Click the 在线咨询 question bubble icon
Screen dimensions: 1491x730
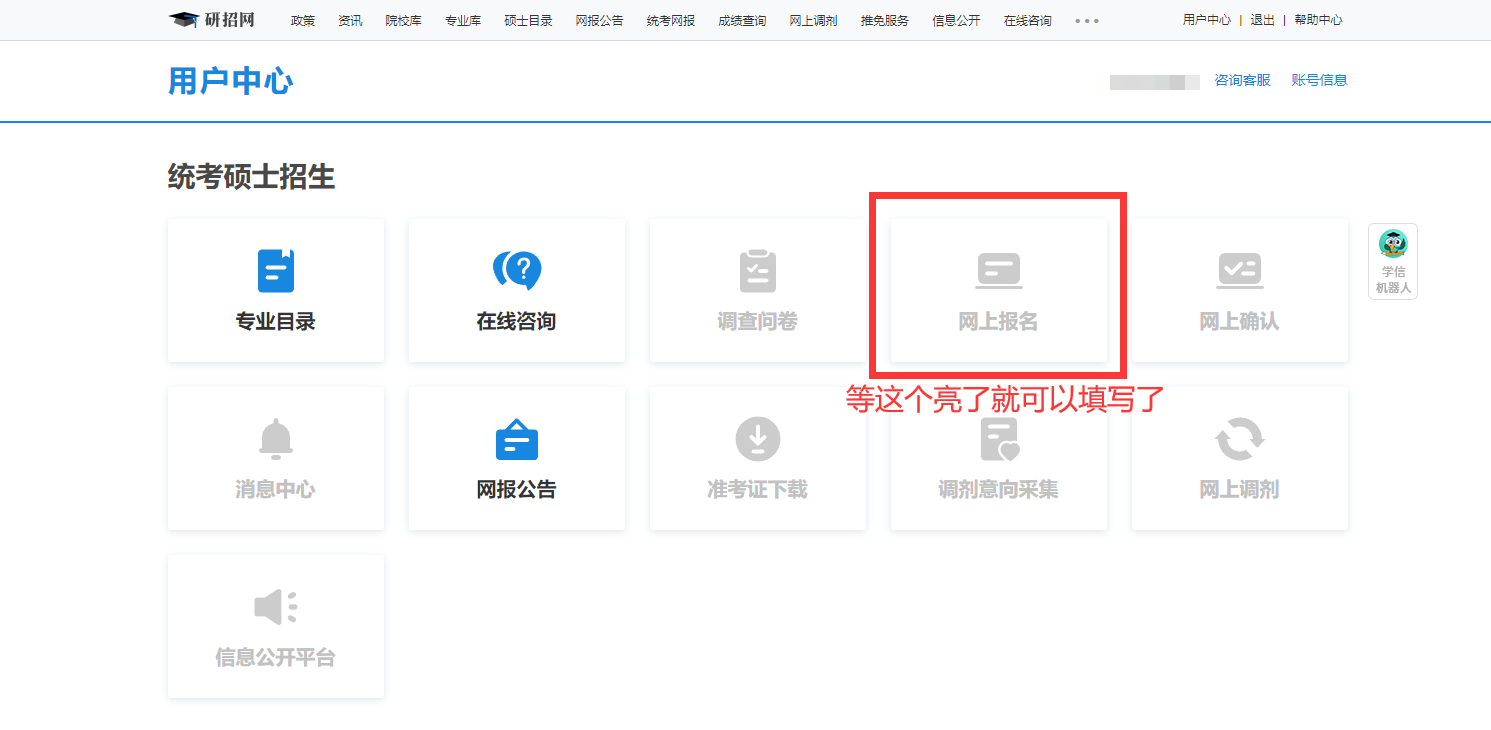click(517, 270)
